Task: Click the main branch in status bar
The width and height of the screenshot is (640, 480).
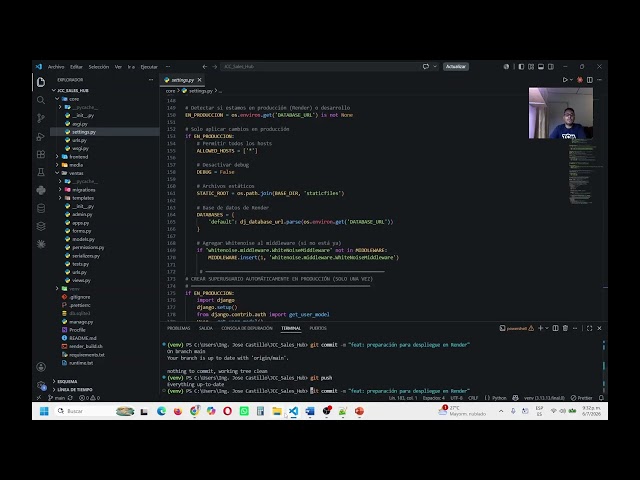Action: click(56, 398)
